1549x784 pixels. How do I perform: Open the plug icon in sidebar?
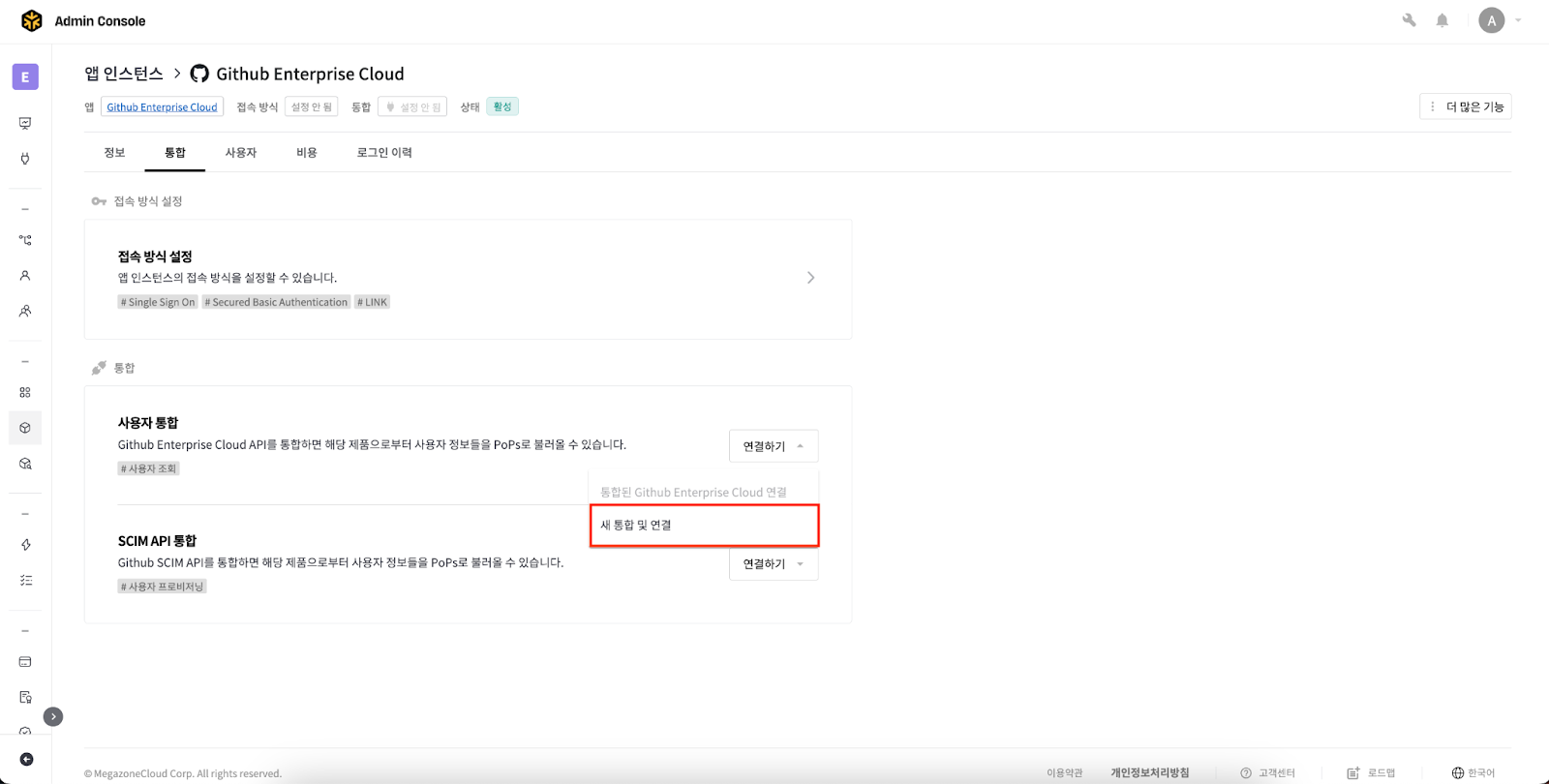[25, 159]
